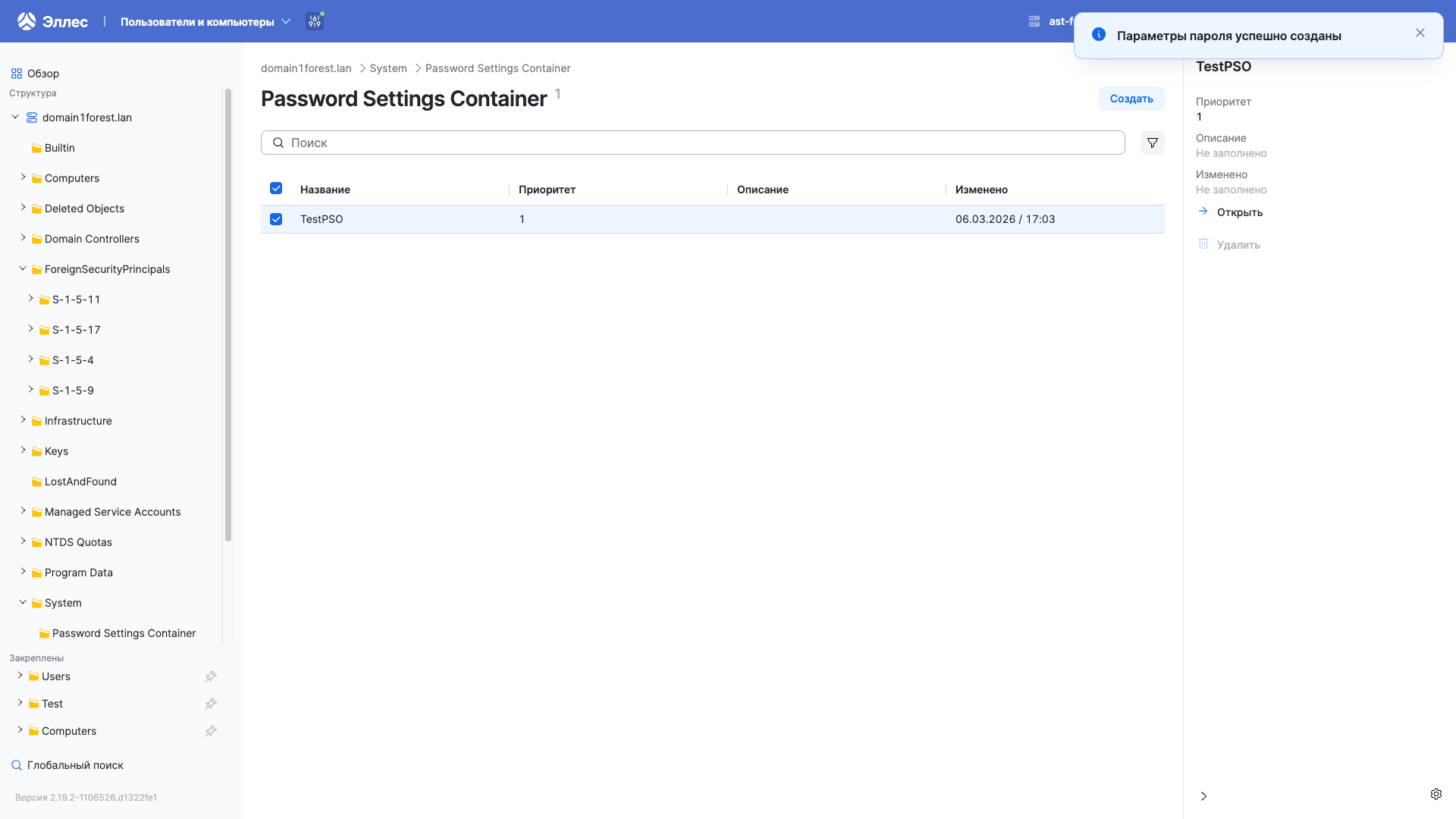Select Password Settings Container in tree
Image resolution: width=1456 pixels, height=819 pixels.
pyautogui.click(x=124, y=633)
